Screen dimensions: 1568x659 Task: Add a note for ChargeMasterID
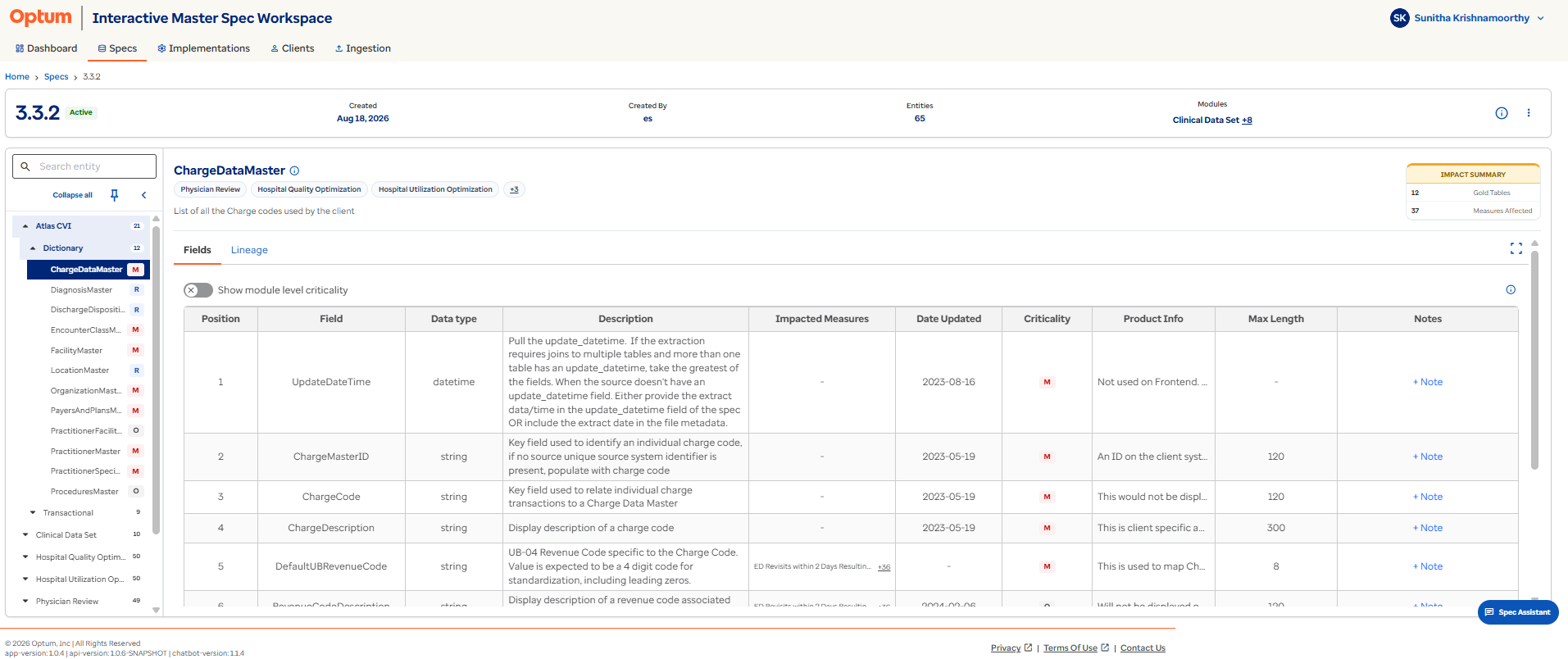(x=1428, y=457)
